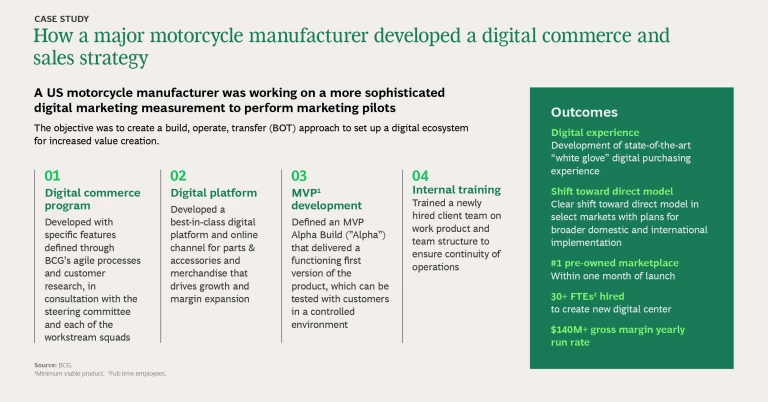Click the number 04 step marker
Image resolution: width=768 pixels, height=402 pixels.
(421, 175)
